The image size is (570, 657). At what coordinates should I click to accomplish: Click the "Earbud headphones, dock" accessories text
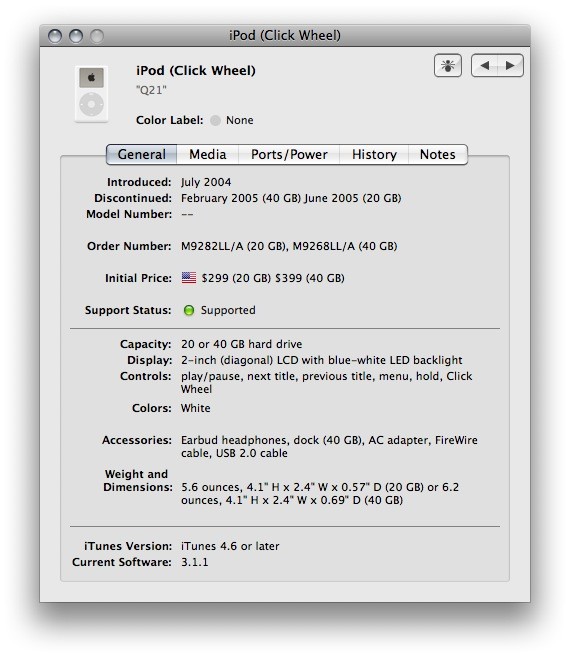(x=250, y=440)
